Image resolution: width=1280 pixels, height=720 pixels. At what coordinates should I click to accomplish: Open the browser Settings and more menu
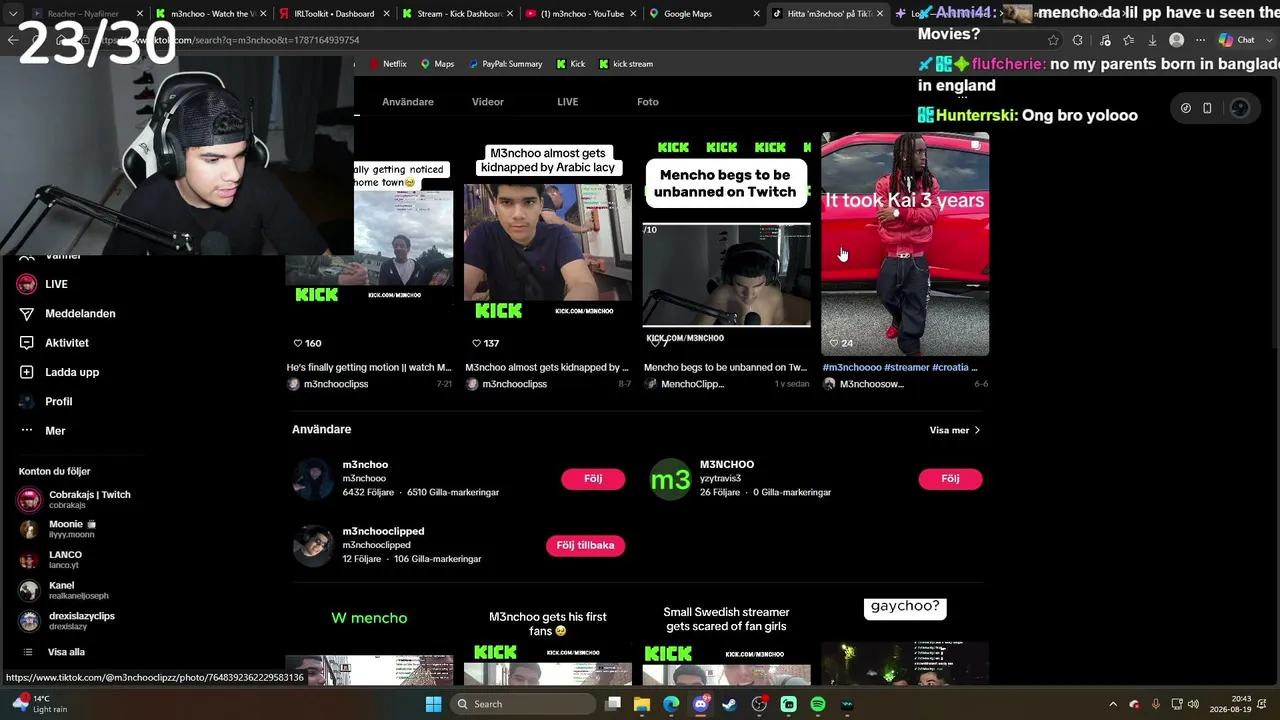[1201, 40]
